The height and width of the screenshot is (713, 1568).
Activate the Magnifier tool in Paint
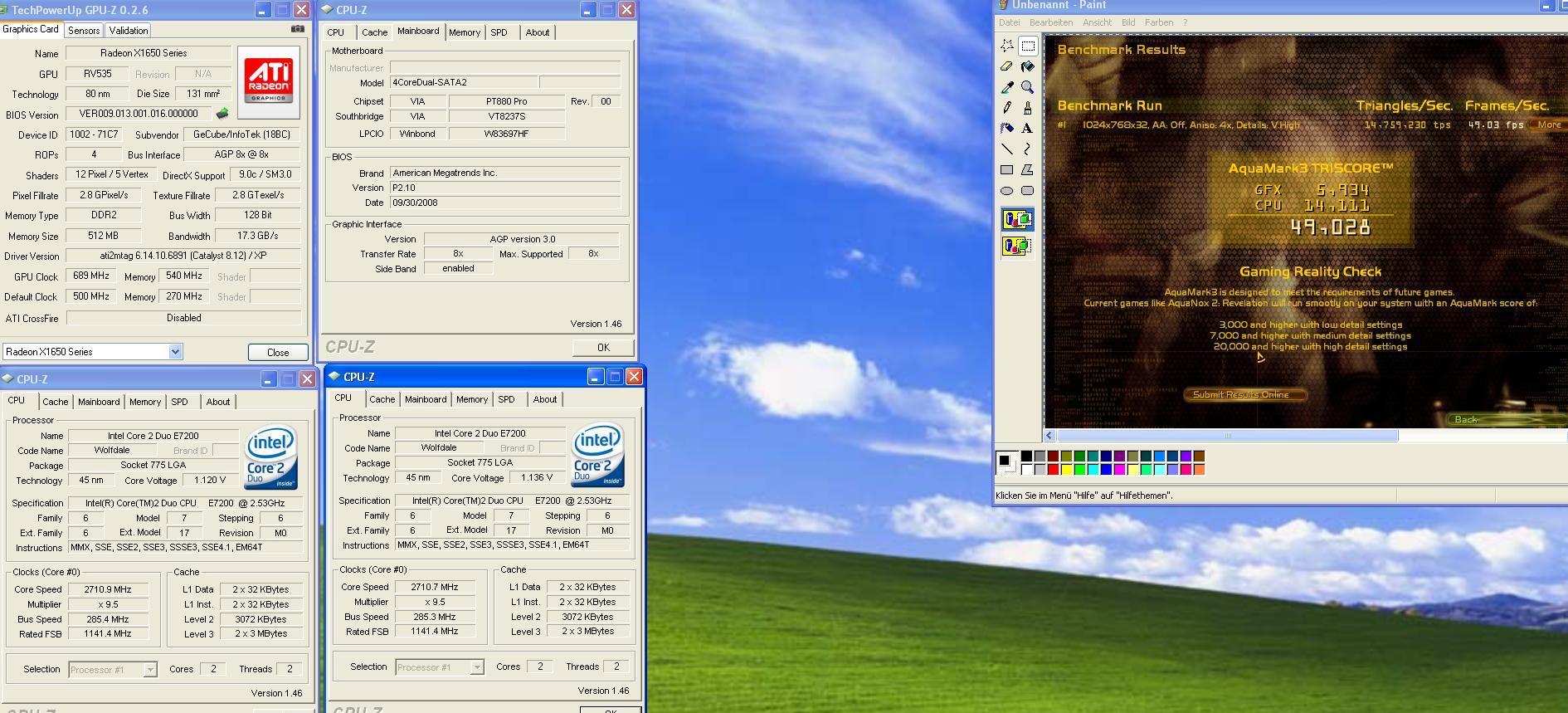[x=1028, y=87]
